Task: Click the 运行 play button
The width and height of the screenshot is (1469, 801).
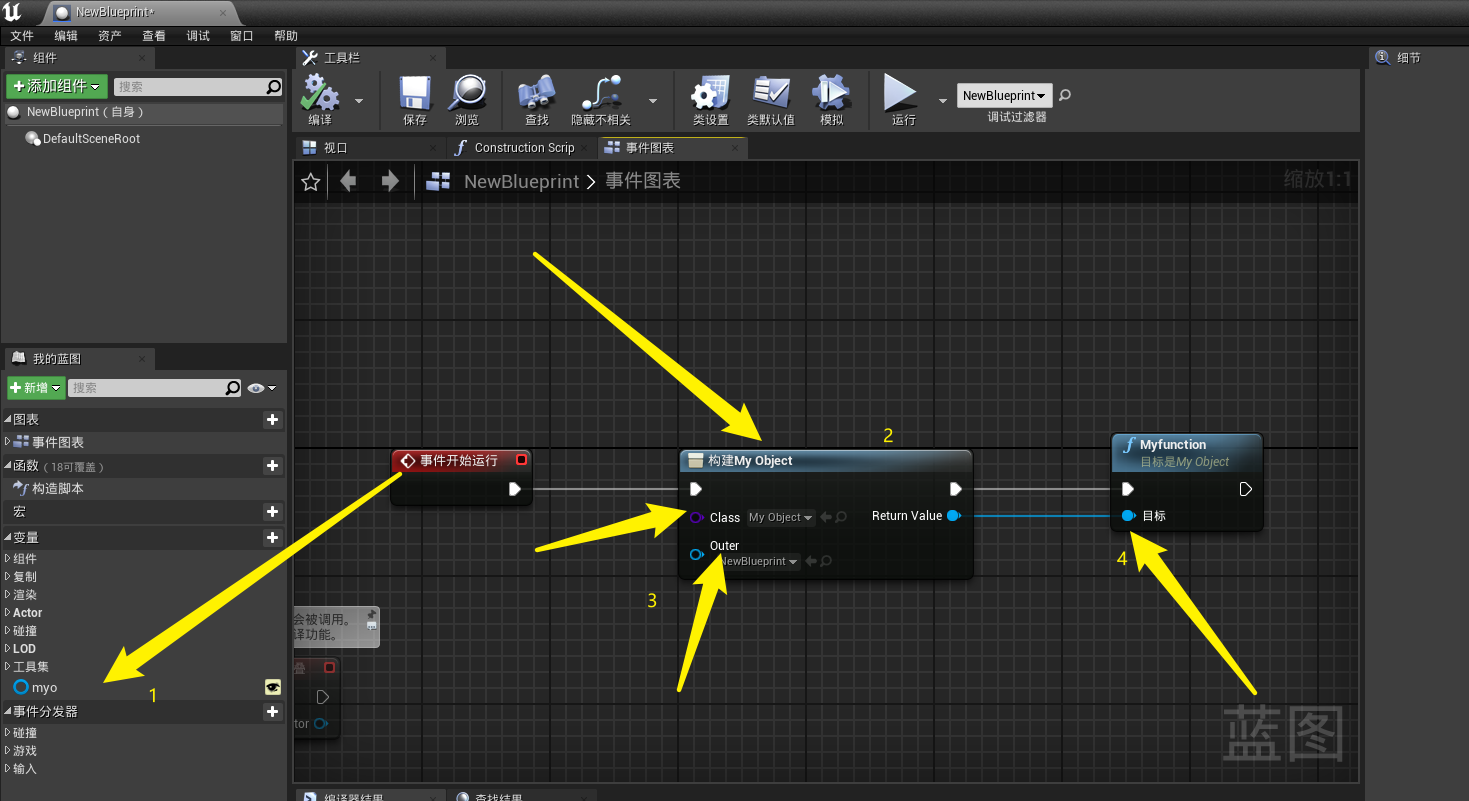Action: point(901,93)
